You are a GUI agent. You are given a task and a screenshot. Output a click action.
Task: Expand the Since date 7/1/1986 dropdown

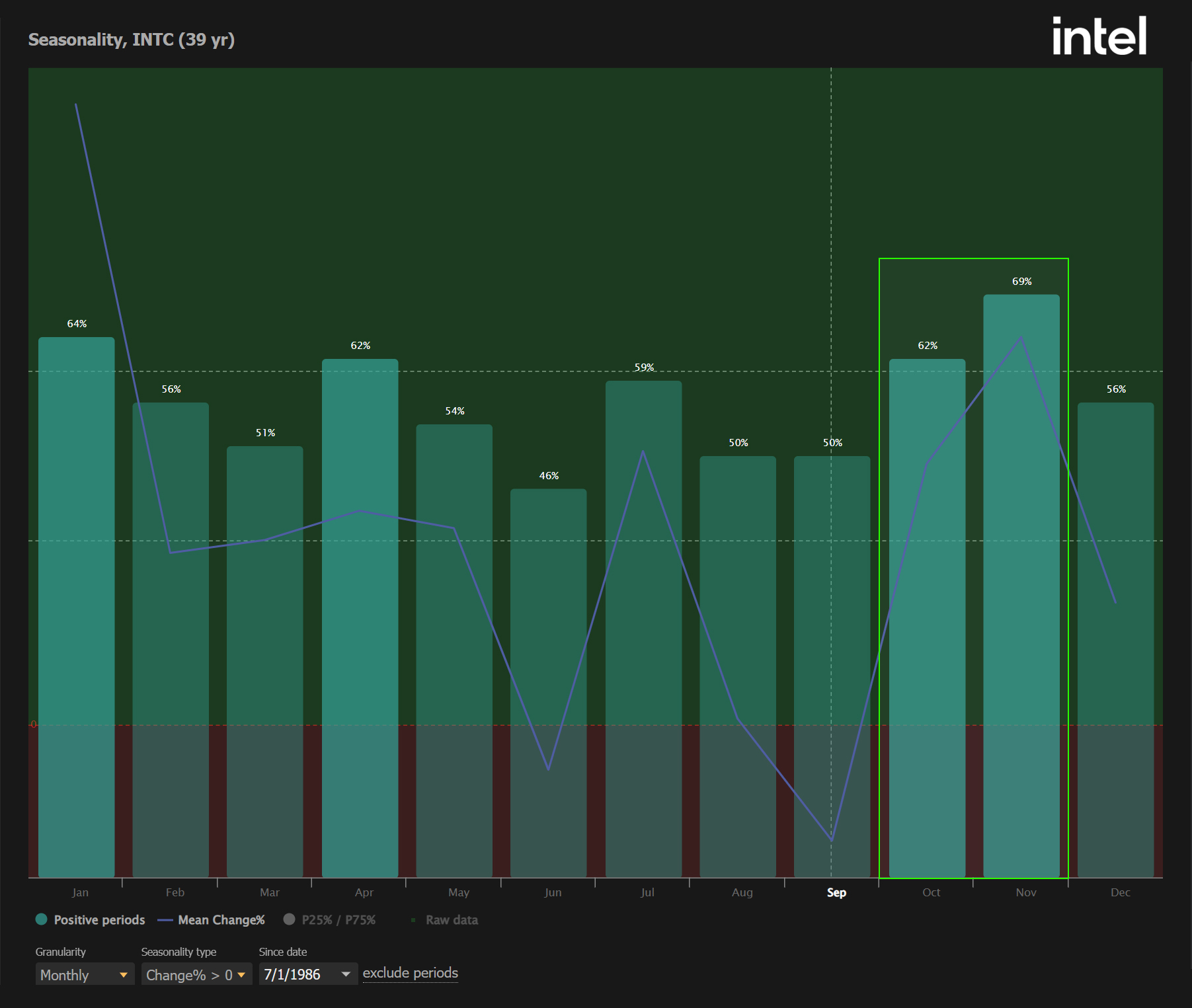308,974
